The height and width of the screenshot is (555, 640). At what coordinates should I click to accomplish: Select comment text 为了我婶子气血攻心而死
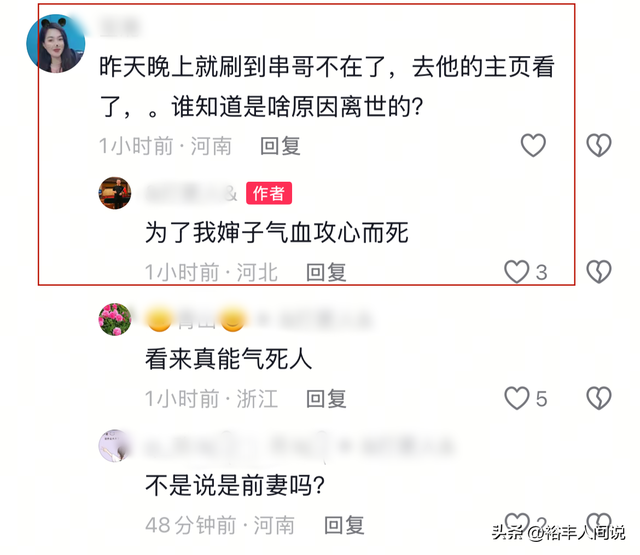click(x=277, y=233)
